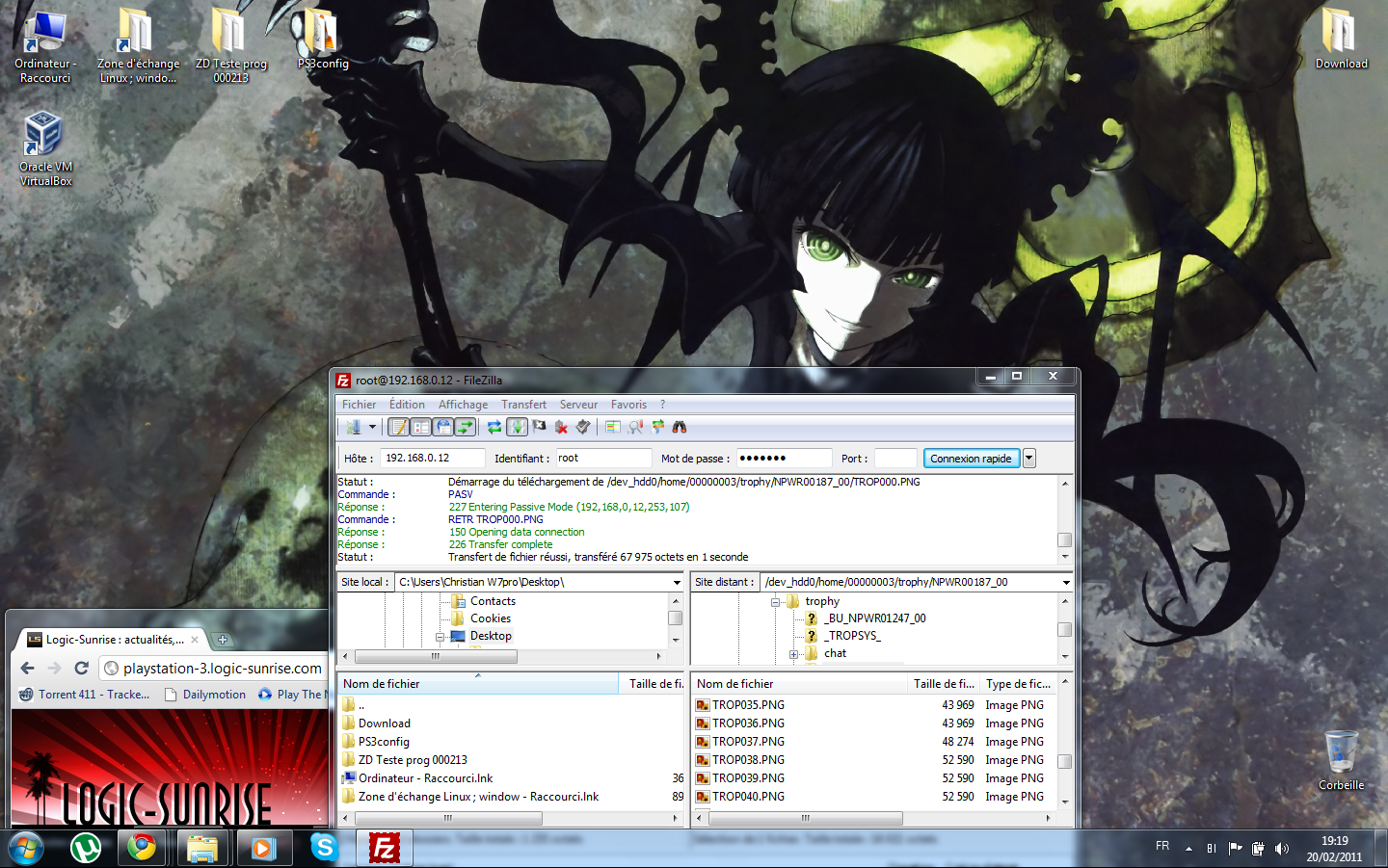
Task: Open a new tab in Chrome
Action: [223, 640]
